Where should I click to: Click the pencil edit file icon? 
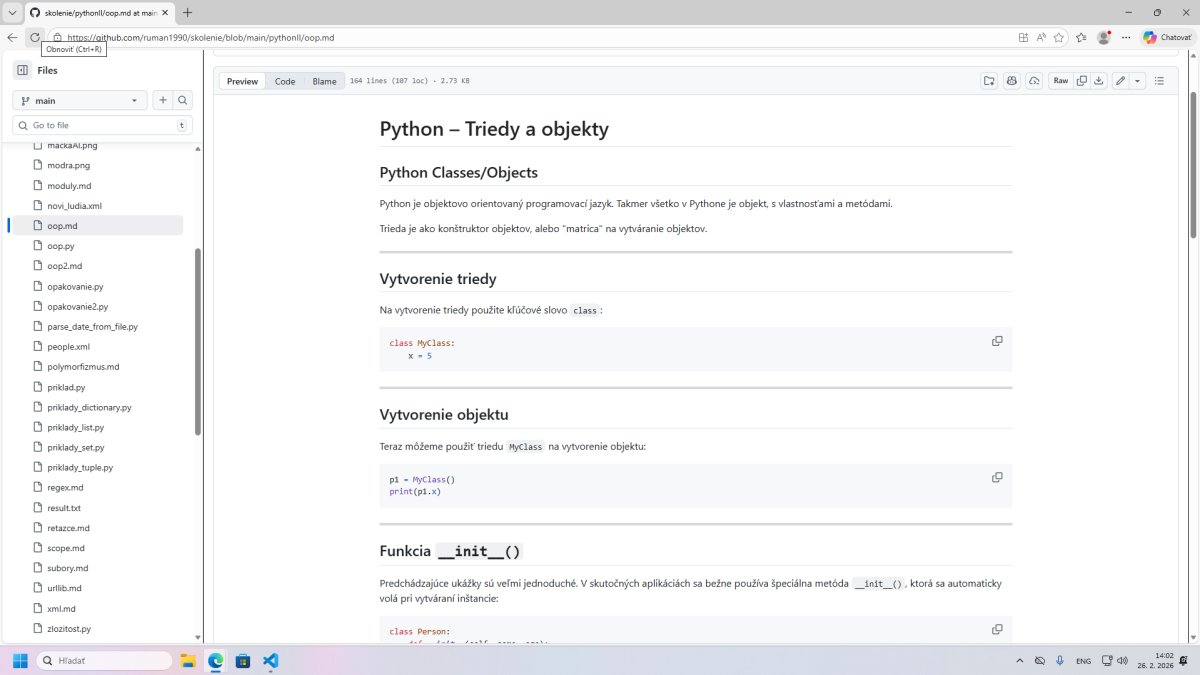click(x=1121, y=81)
